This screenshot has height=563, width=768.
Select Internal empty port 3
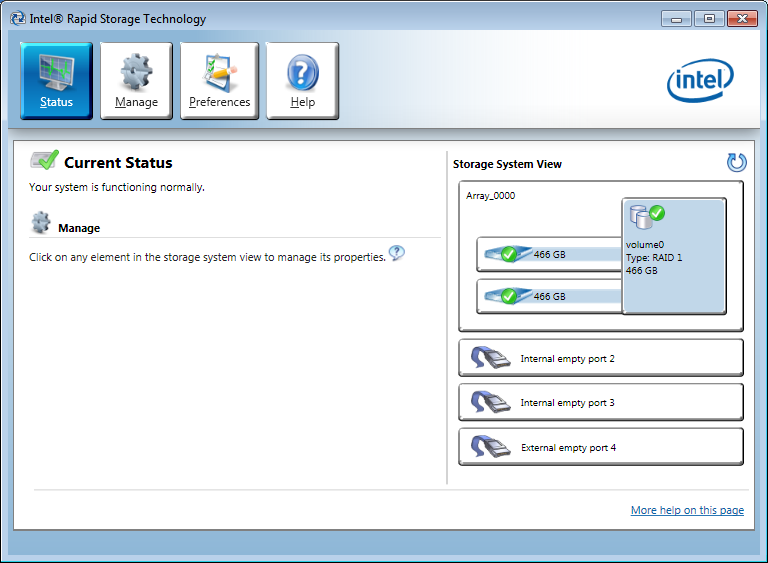(601, 402)
